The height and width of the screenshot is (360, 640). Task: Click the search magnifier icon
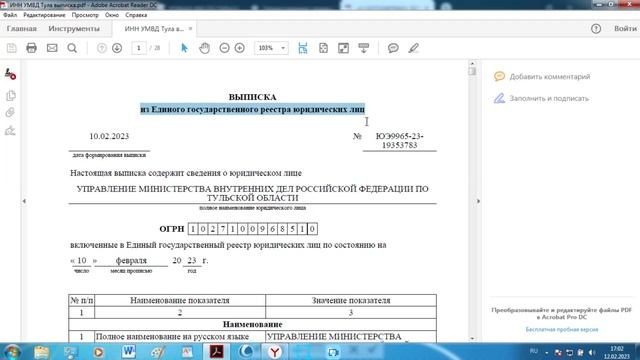(x=72, y=48)
